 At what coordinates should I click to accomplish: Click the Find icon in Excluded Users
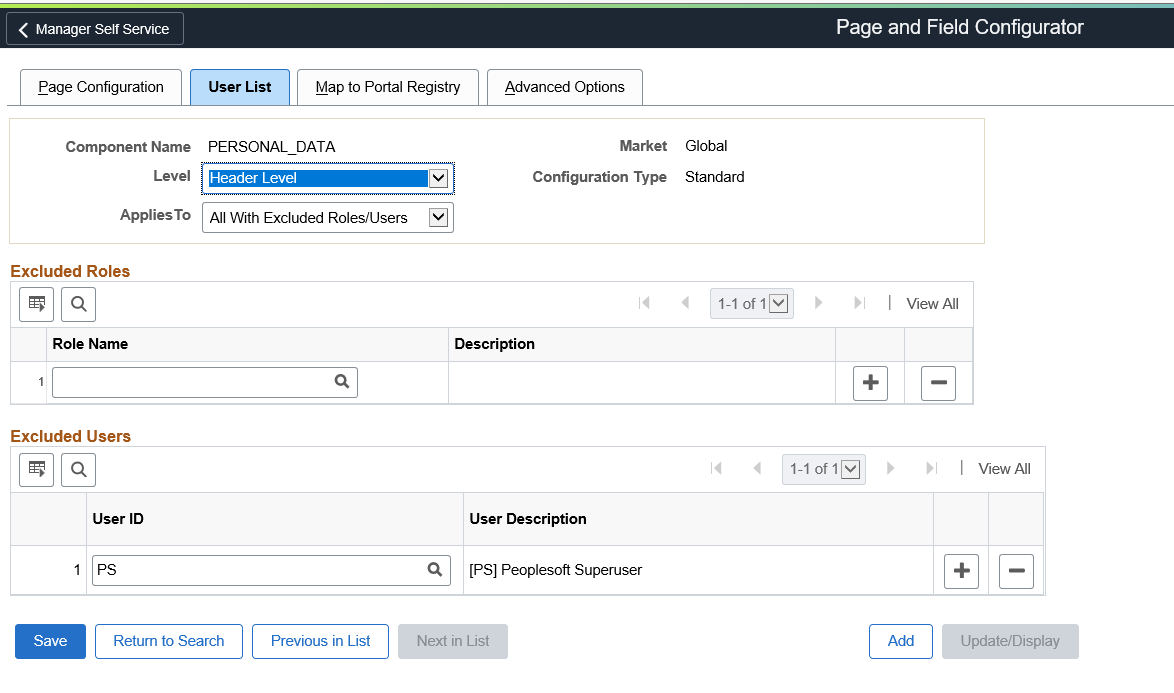78,468
